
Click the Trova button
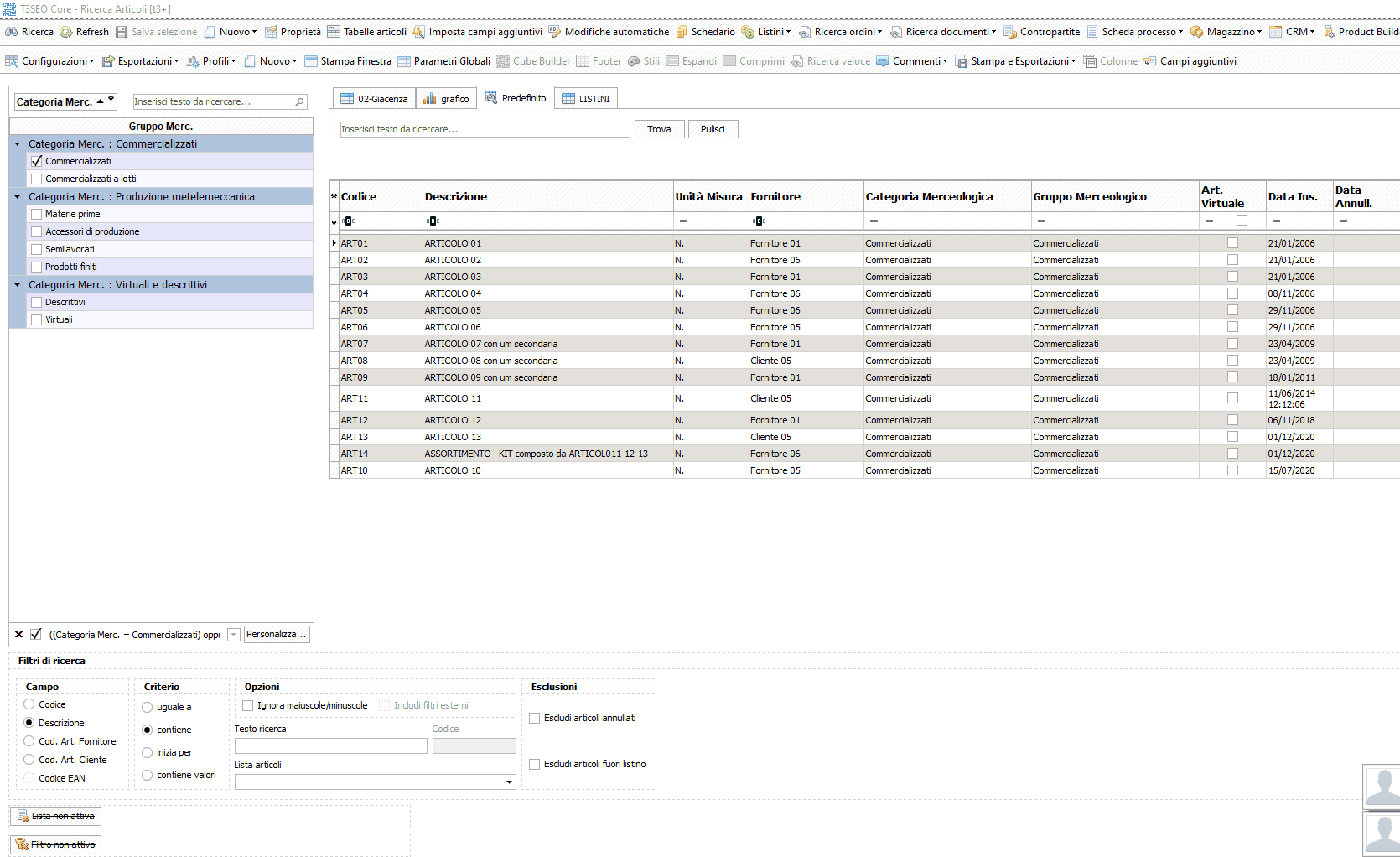tap(659, 129)
